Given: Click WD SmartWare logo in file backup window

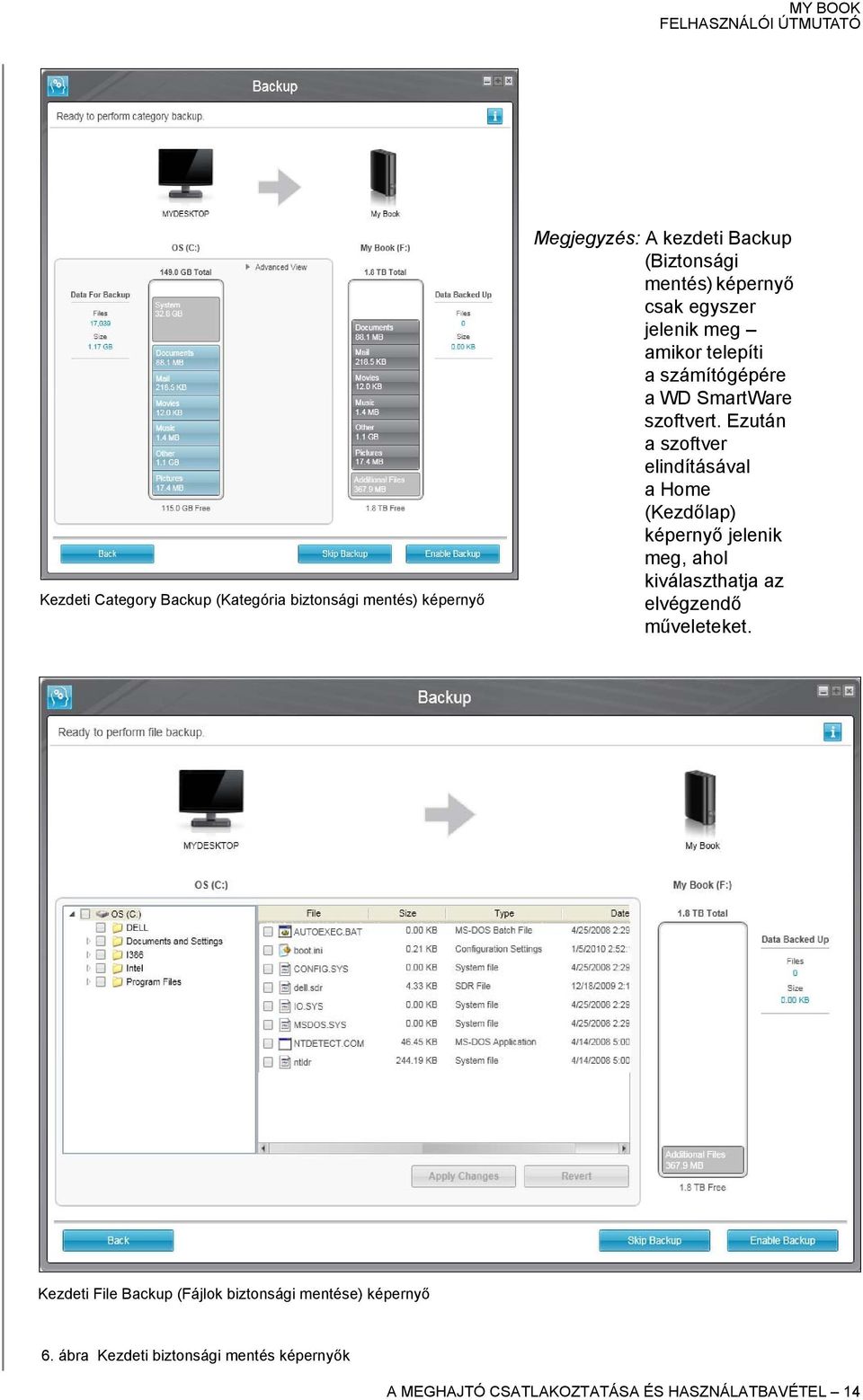Looking at the screenshot, I should [x=59, y=696].
